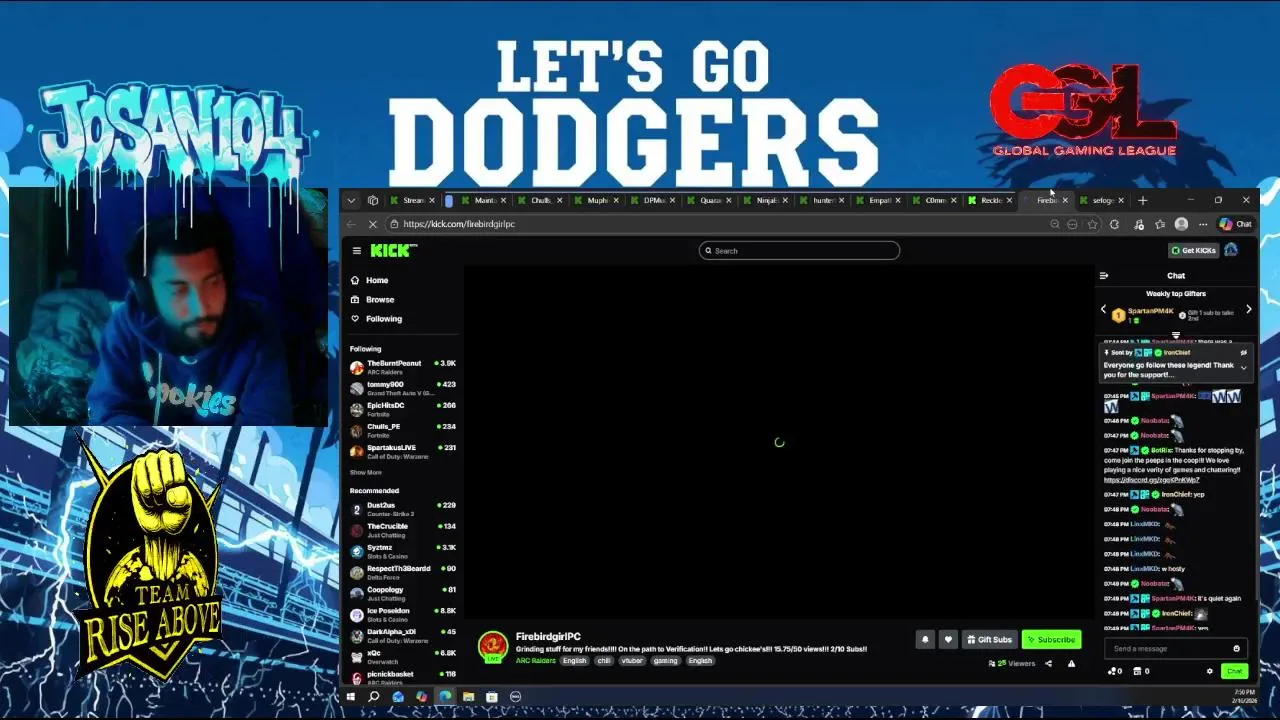Click the vtuber tag
The image size is (1280, 720).
click(x=632, y=660)
